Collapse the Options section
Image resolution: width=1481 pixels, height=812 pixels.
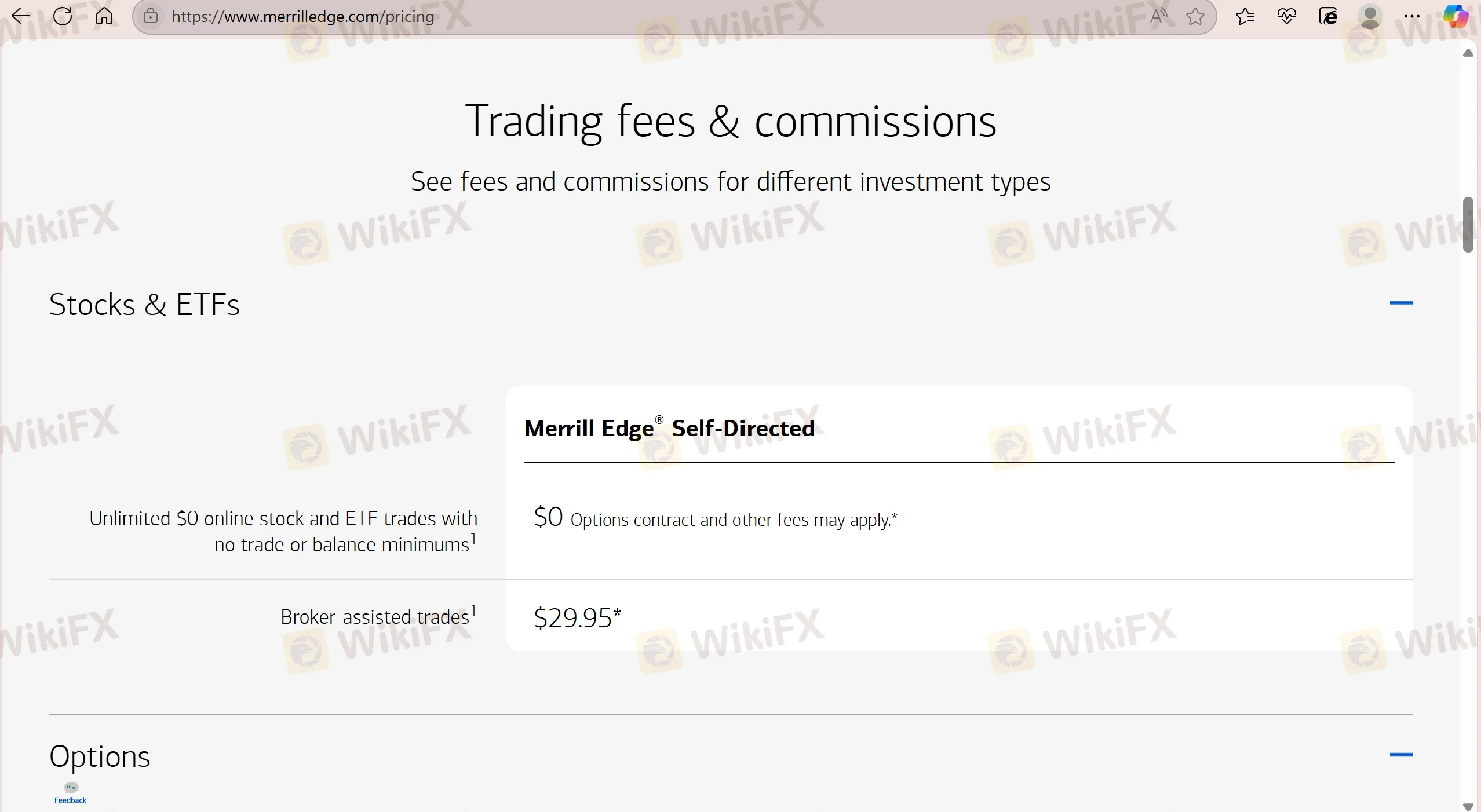(1402, 755)
